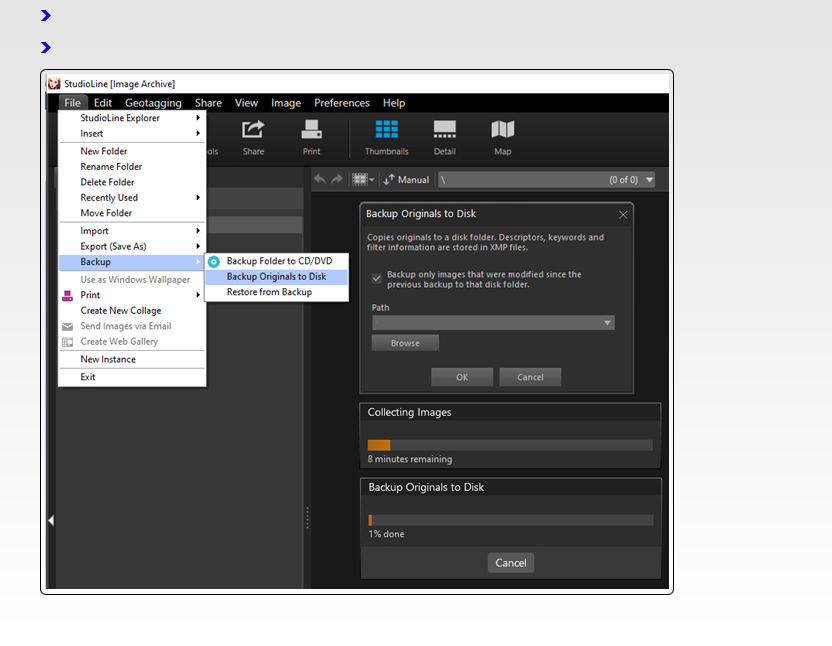Click the redo arrow icon

click(x=337, y=180)
